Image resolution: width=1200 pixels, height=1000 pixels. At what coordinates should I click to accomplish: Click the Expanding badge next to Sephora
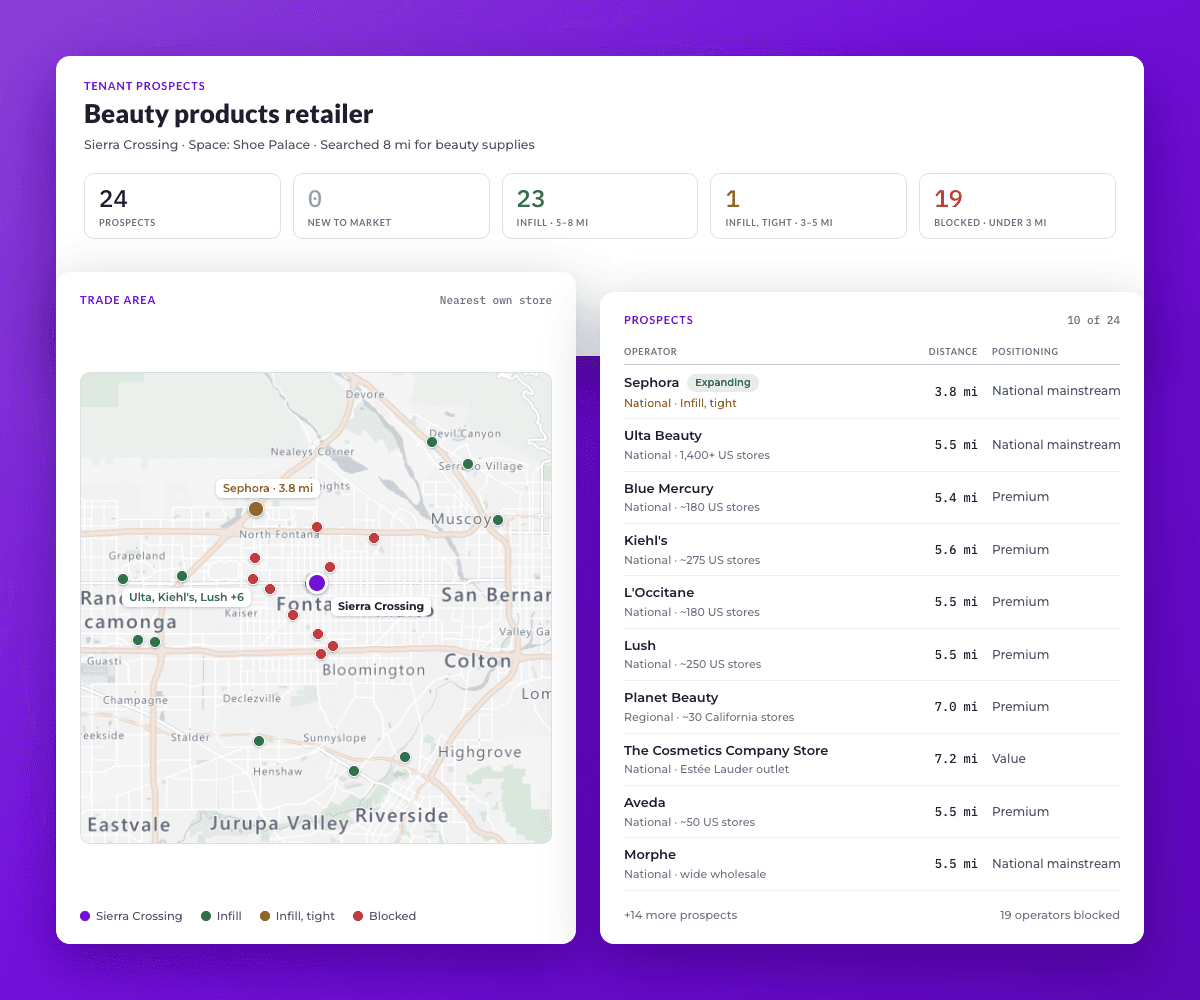tap(723, 383)
